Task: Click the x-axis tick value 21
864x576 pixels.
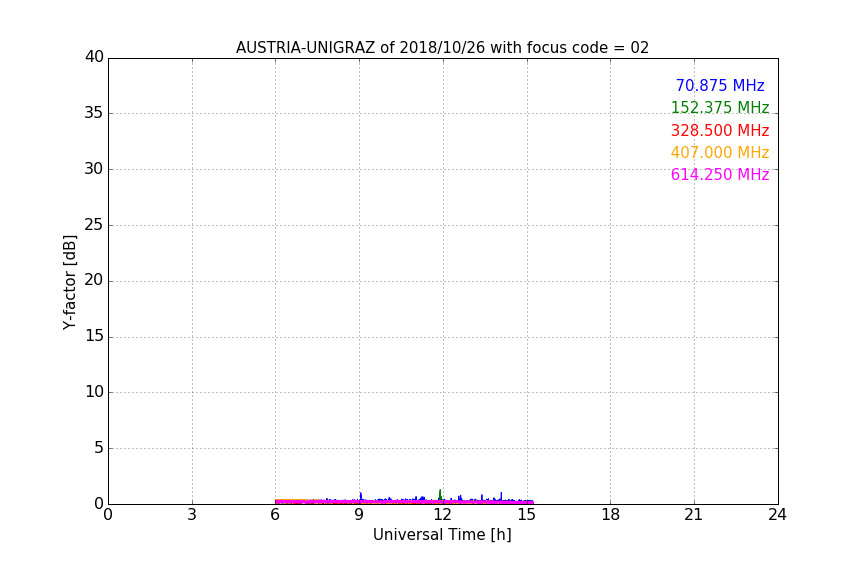Action: 694,515
